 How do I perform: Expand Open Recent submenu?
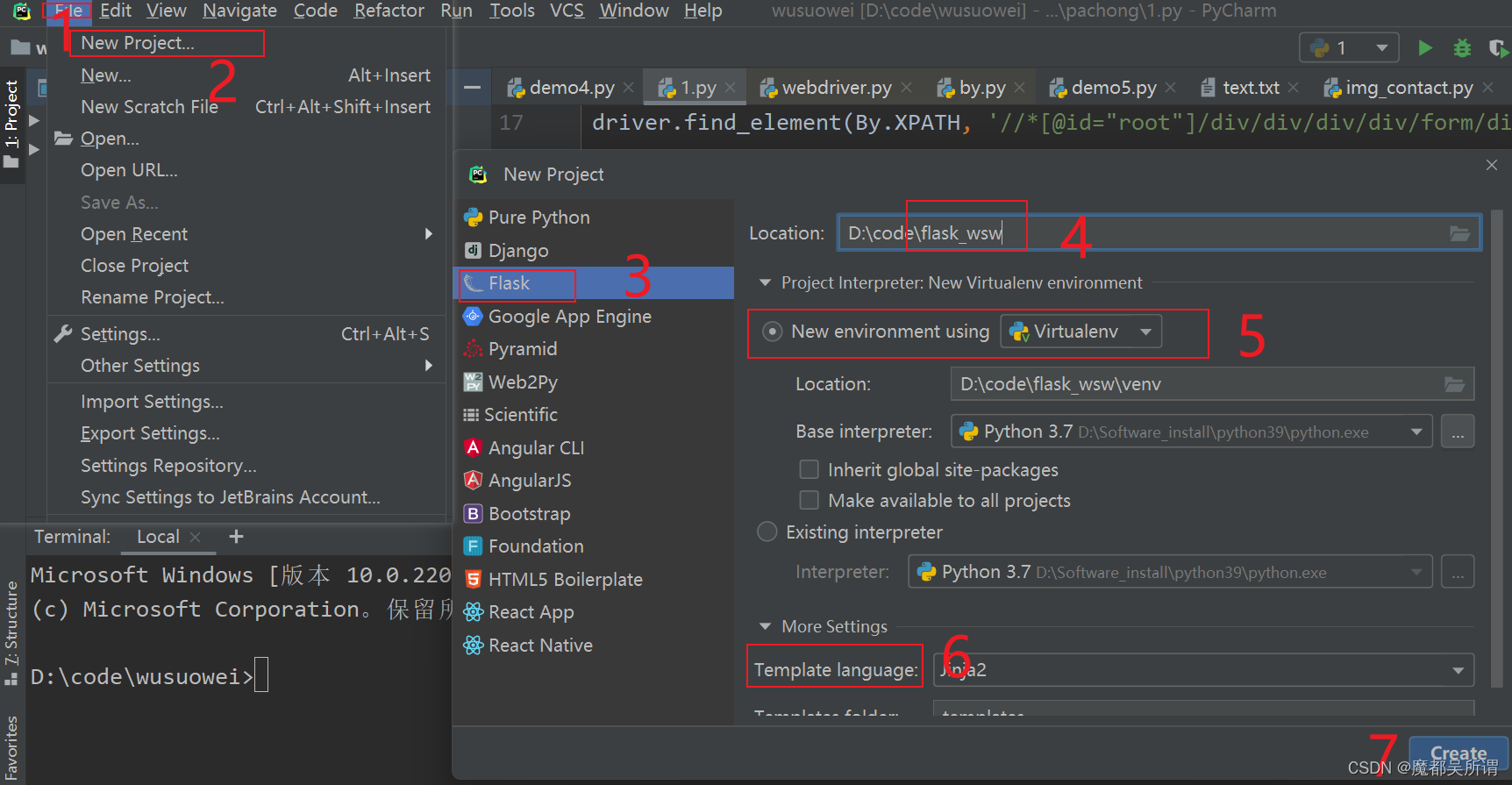(246, 234)
